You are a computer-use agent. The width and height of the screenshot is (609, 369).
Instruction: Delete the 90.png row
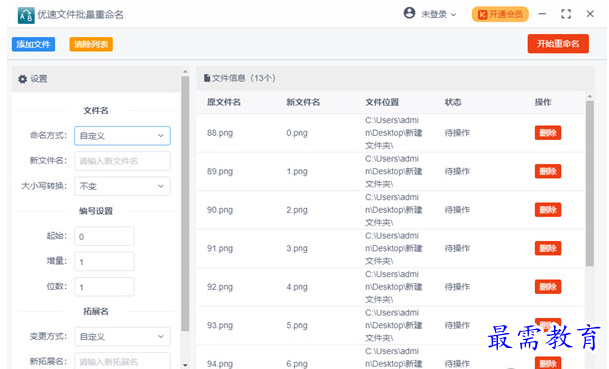coord(548,210)
